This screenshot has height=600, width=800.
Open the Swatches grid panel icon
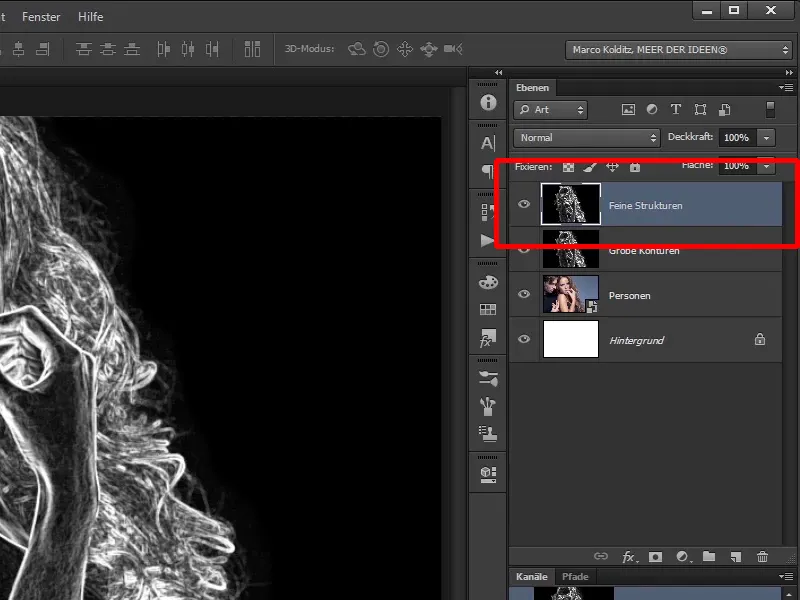coord(488,309)
